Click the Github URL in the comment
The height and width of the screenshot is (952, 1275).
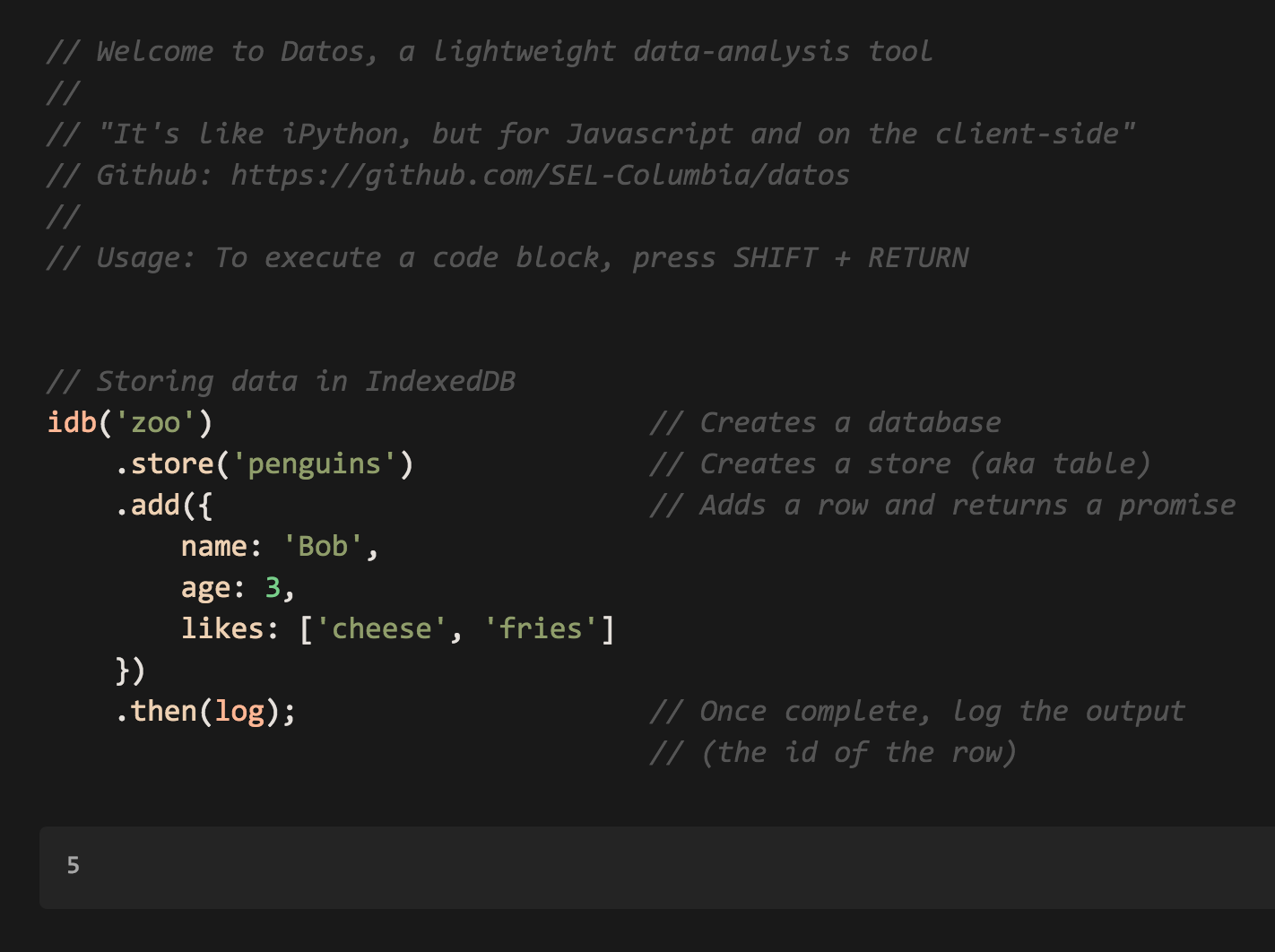540,175
